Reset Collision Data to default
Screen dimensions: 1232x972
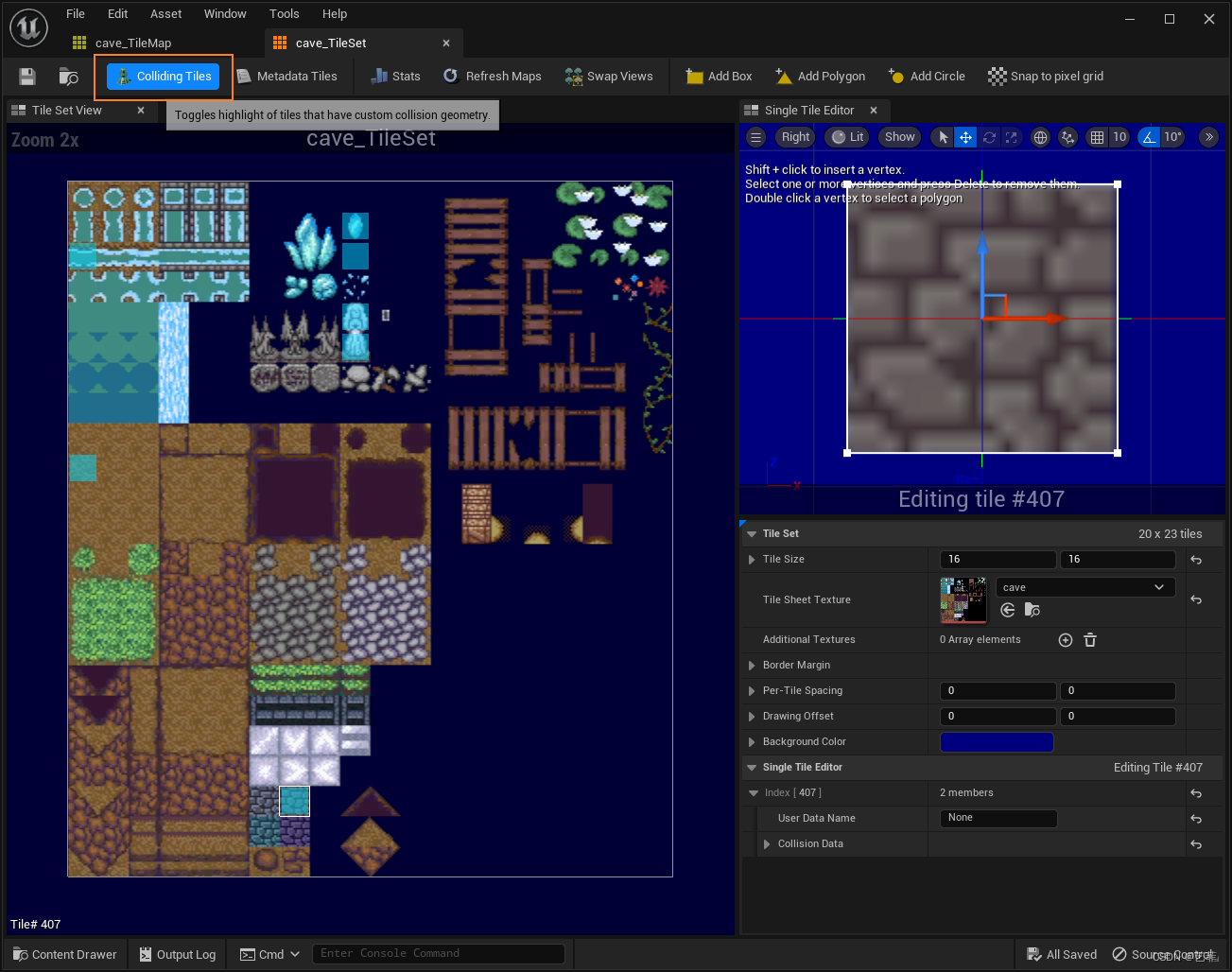tap(1196, 844)
